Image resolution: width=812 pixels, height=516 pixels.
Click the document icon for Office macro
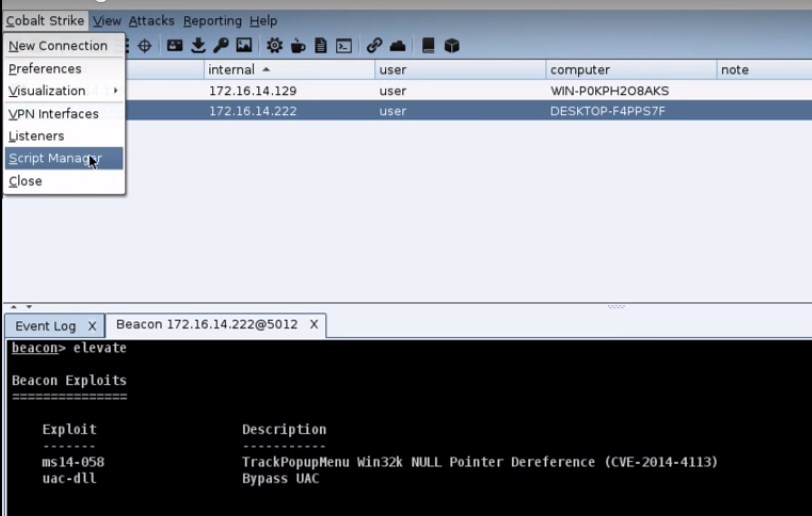pyautogui.click(x=321, y=46)
